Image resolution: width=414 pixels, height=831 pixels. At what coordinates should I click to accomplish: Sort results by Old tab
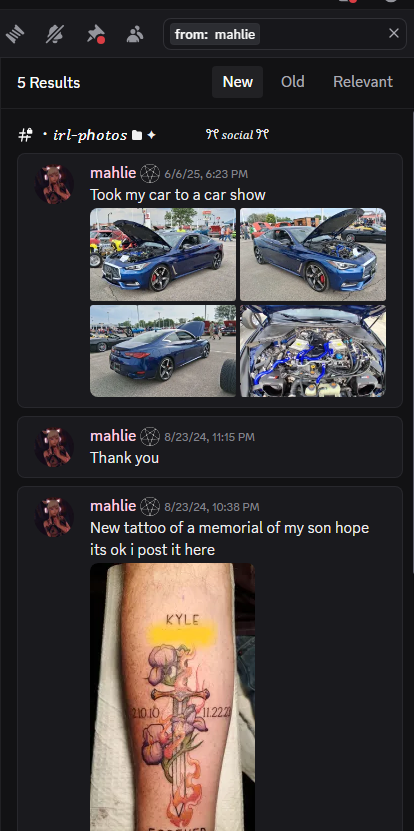coord(293,82)
